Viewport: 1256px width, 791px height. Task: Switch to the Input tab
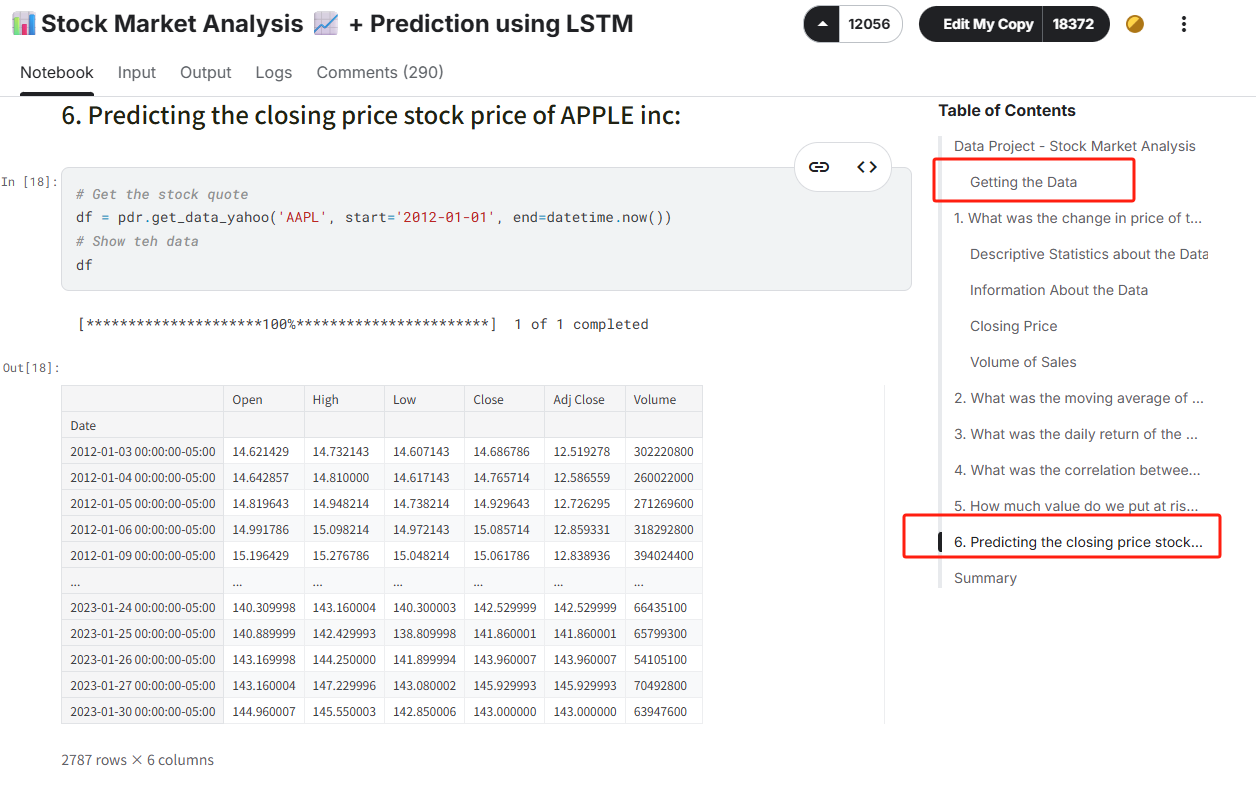tap(137, 72)
